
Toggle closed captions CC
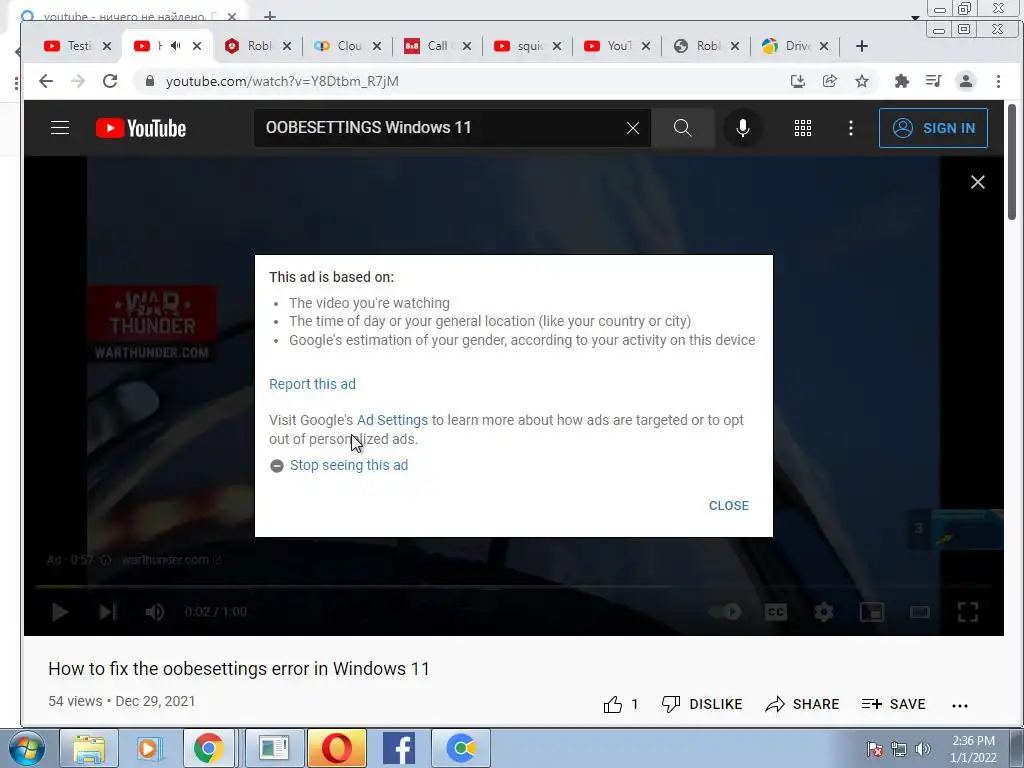pyautogui.click(x=776, y=612)
